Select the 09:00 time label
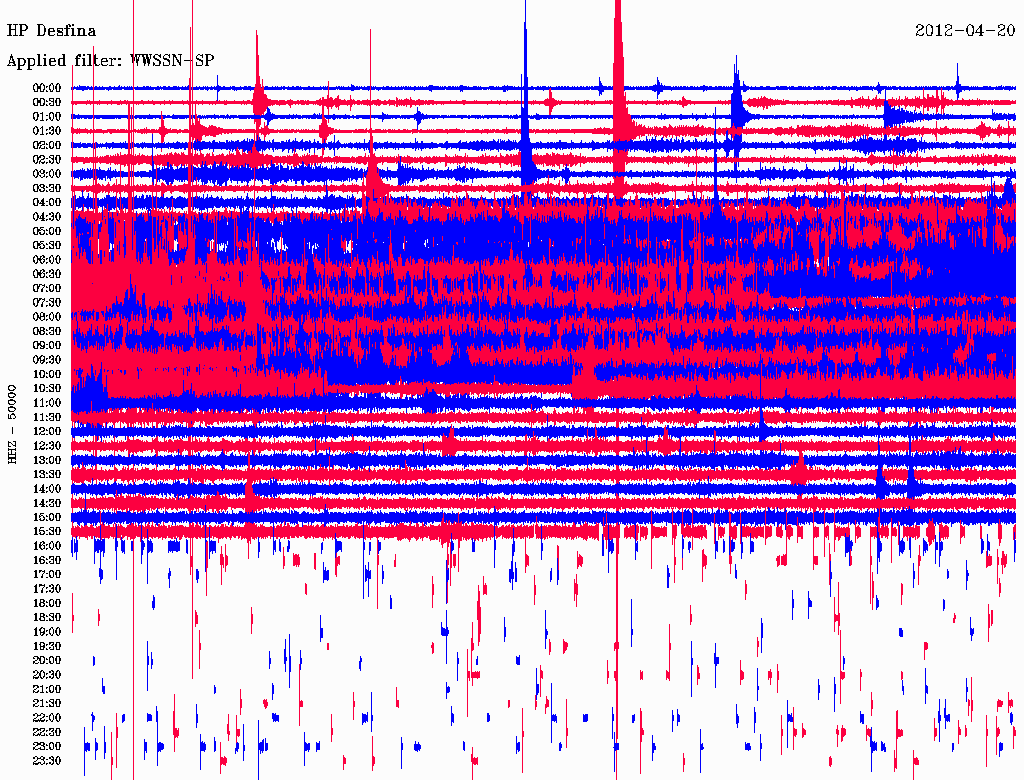This screenshot has width=1024, height=780. pyautogui.click(x=47, y=345)
